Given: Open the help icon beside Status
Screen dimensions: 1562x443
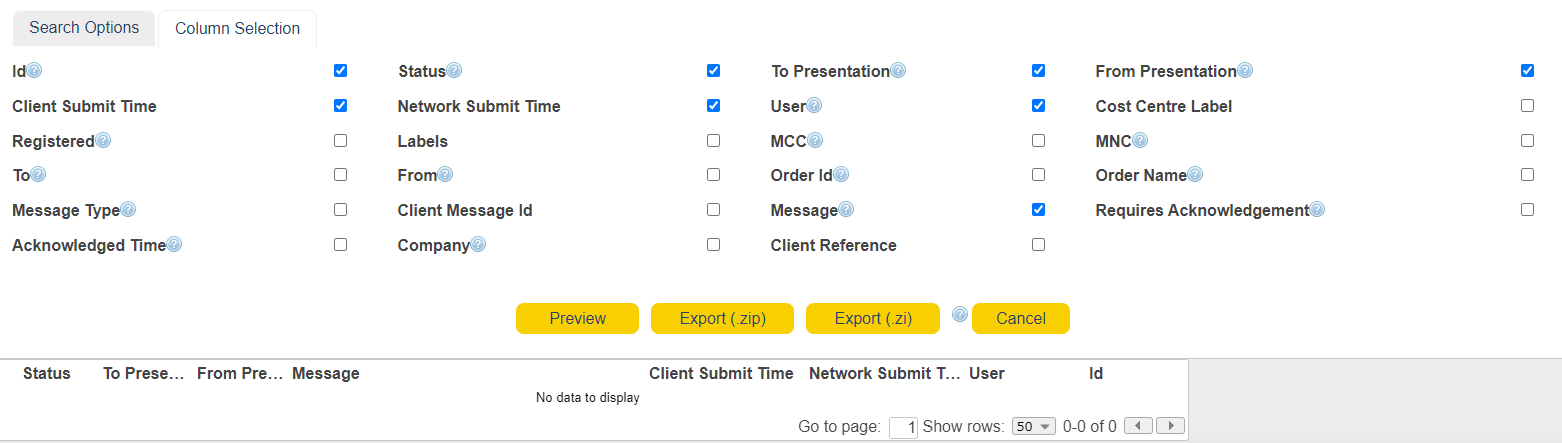Looking at the screenshot, I should click(454, 71).
